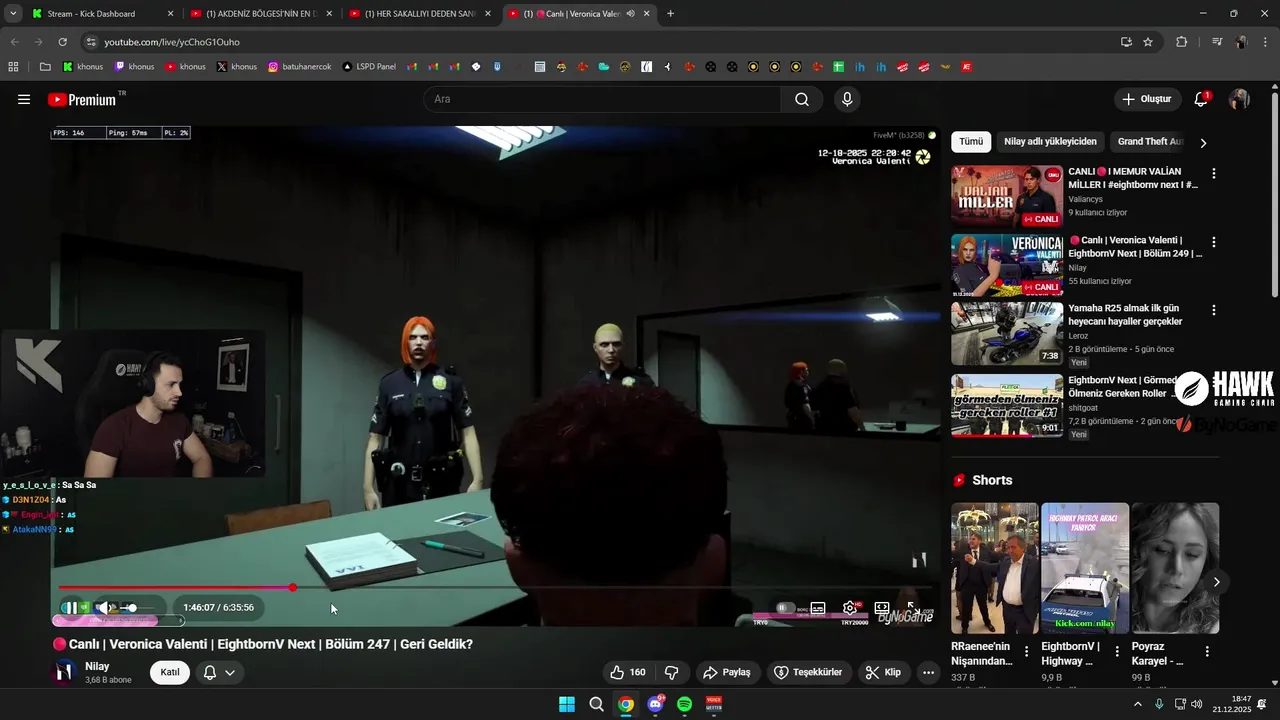Image resolution: width=1280 pixels, height=720 pixels.
Task: Show more filter chips with the arrow
Action: (x=1203, y=142)
